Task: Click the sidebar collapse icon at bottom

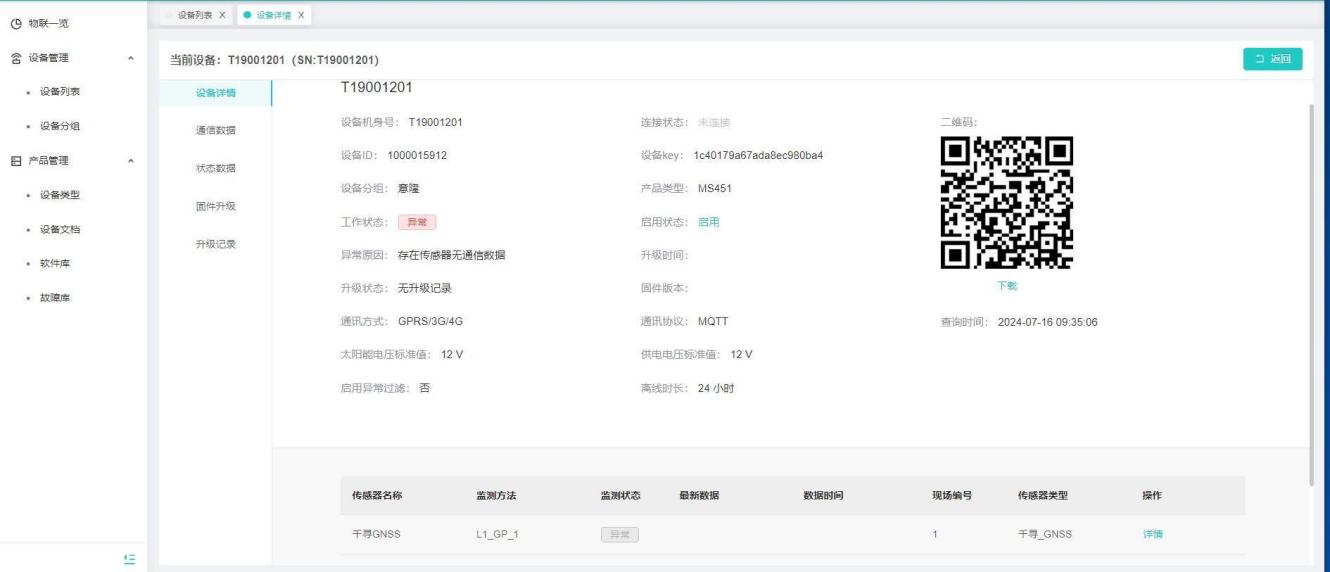Action: tap(129, 558)
